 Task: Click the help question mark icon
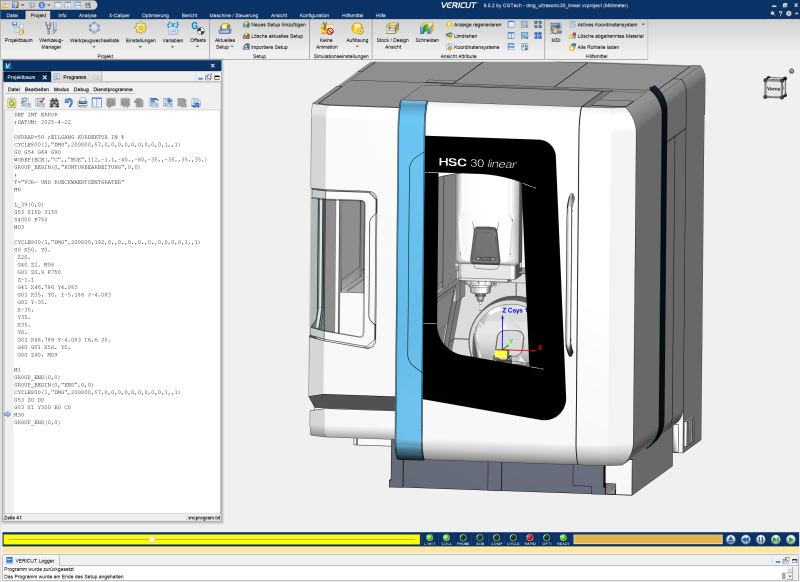click(x=781, y=14)
